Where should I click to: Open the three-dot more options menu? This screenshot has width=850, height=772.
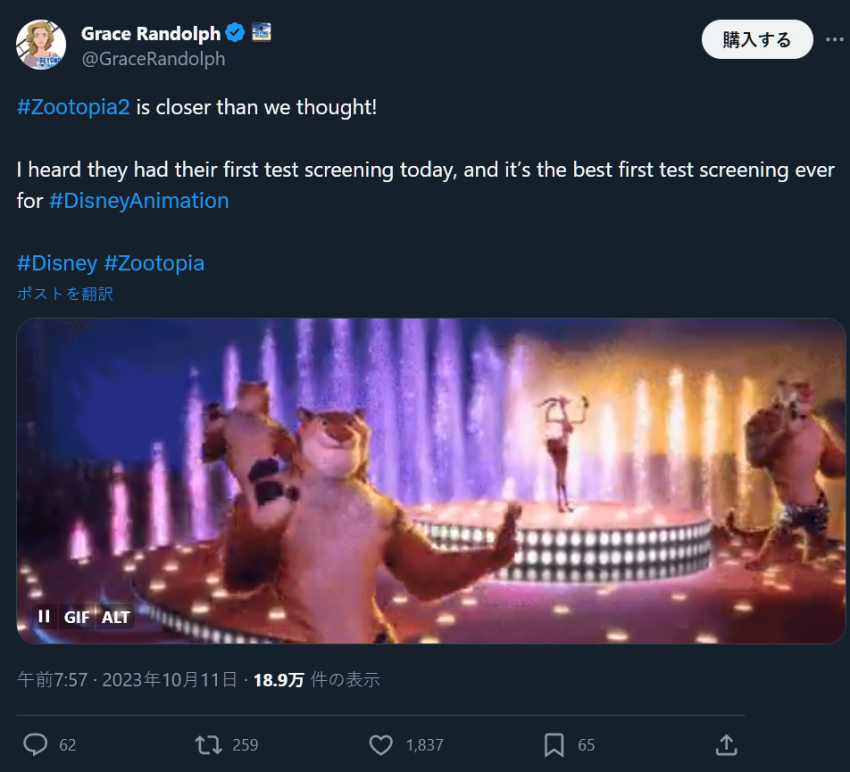834,40
